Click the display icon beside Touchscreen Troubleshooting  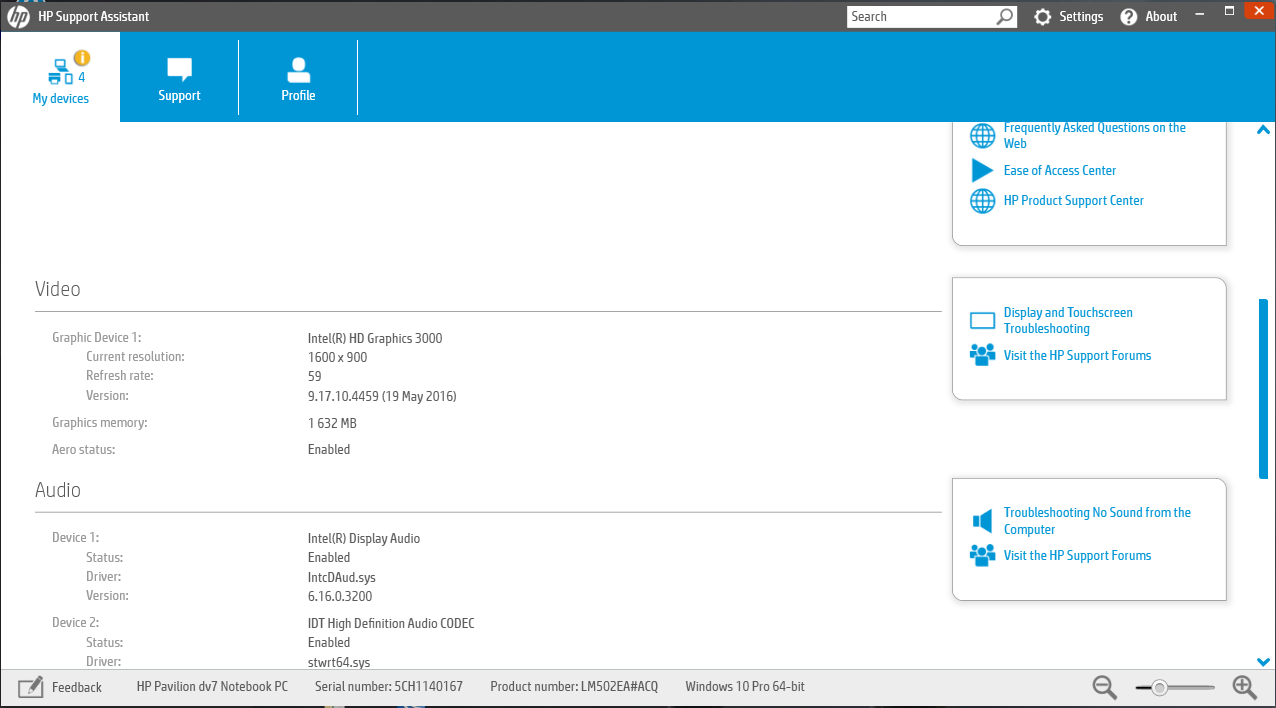point(983,321)
